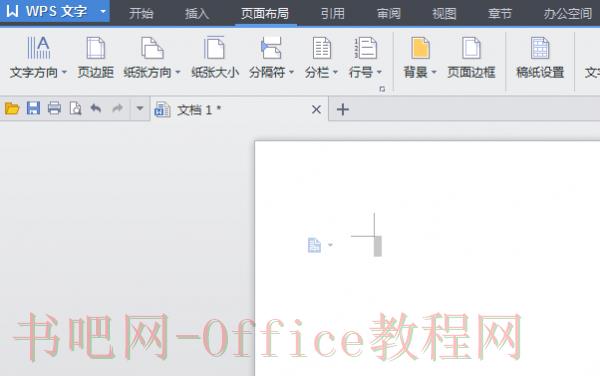Open the 视图 tab
600x376 pixels.
444,13
